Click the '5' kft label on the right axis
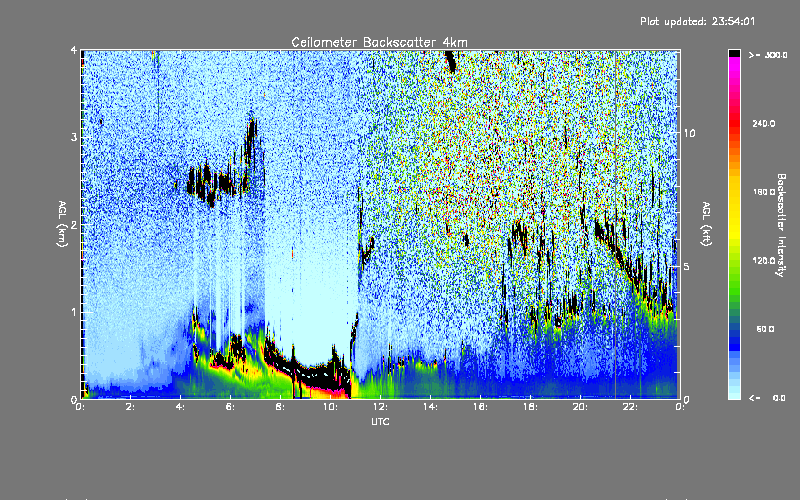800x500 pixels. pyautogui.click(x=686, y=267)
